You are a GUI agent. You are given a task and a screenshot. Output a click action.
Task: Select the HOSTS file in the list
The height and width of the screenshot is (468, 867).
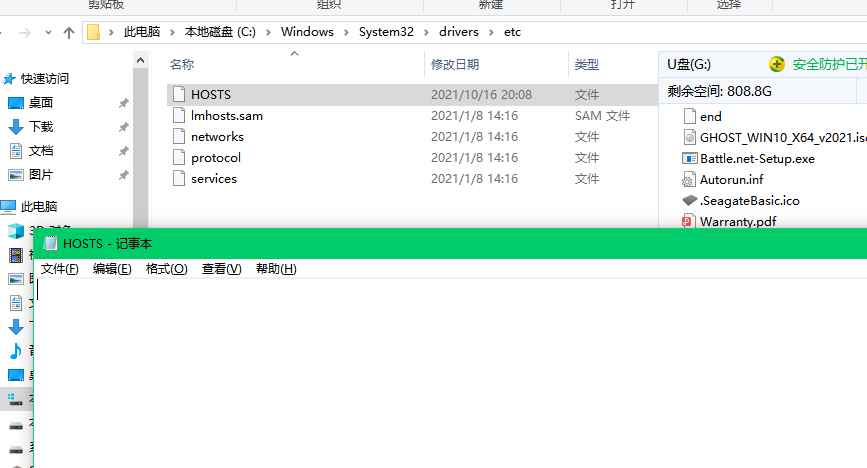point(210,94)
